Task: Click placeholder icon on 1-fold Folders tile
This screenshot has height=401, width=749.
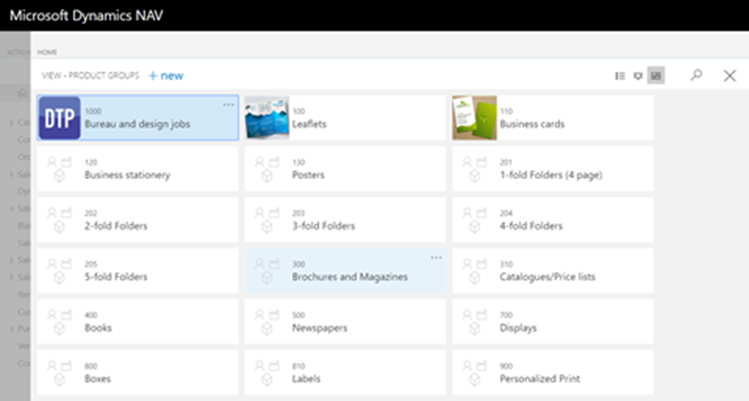Action: pyautogui.click(x=475, y=169)
